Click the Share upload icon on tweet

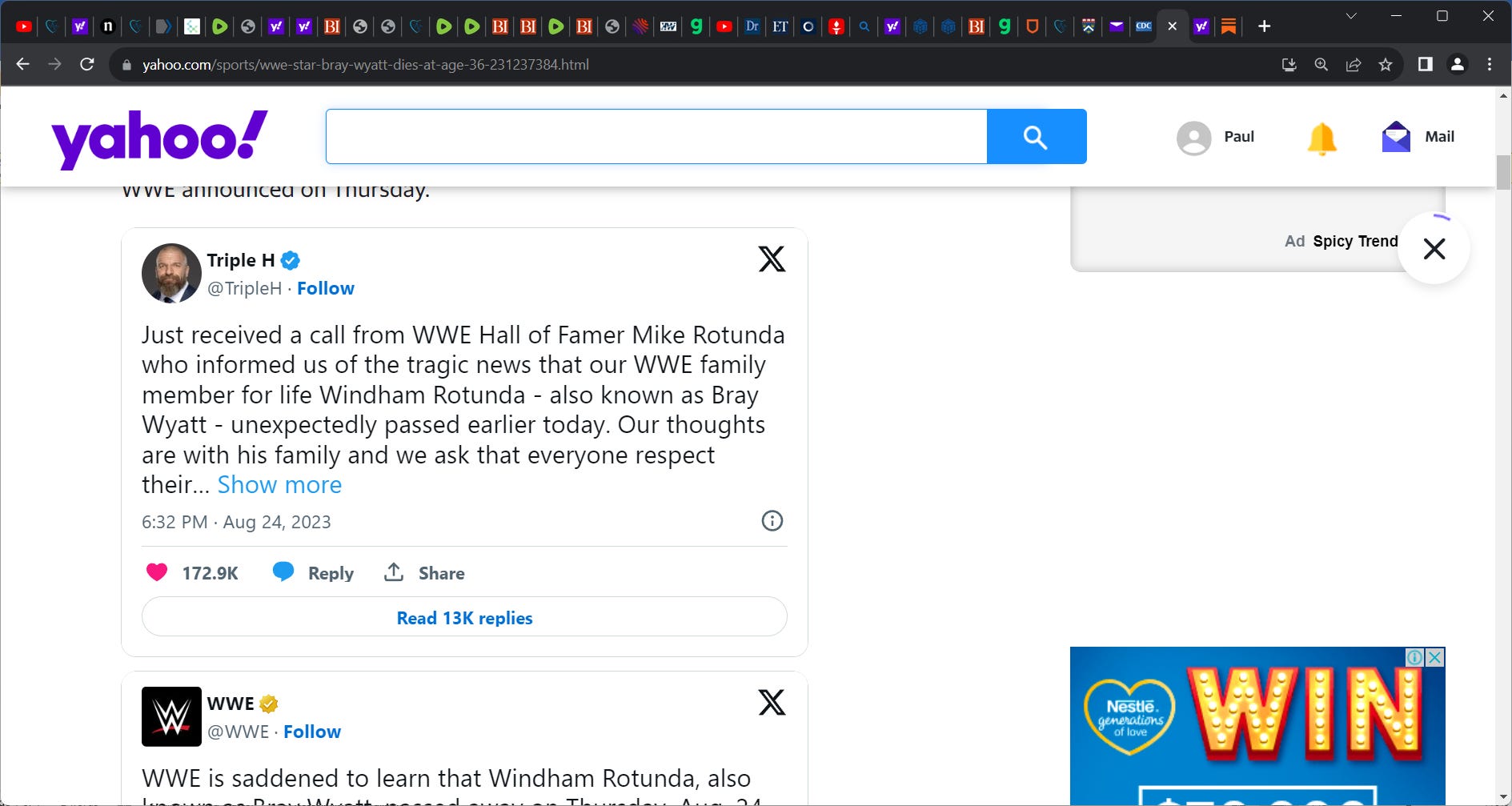394,571
